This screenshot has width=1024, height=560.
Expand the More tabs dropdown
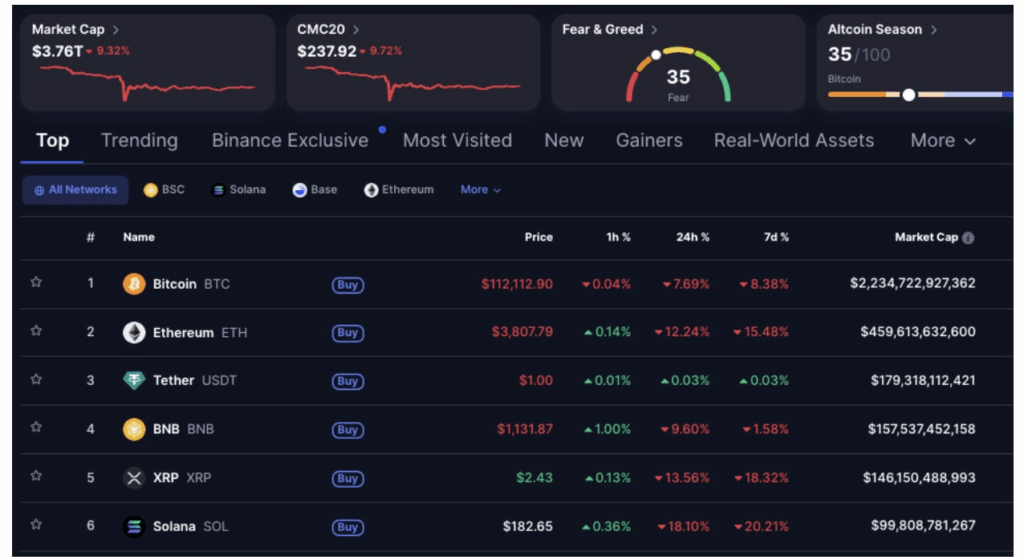click(942, 141)
